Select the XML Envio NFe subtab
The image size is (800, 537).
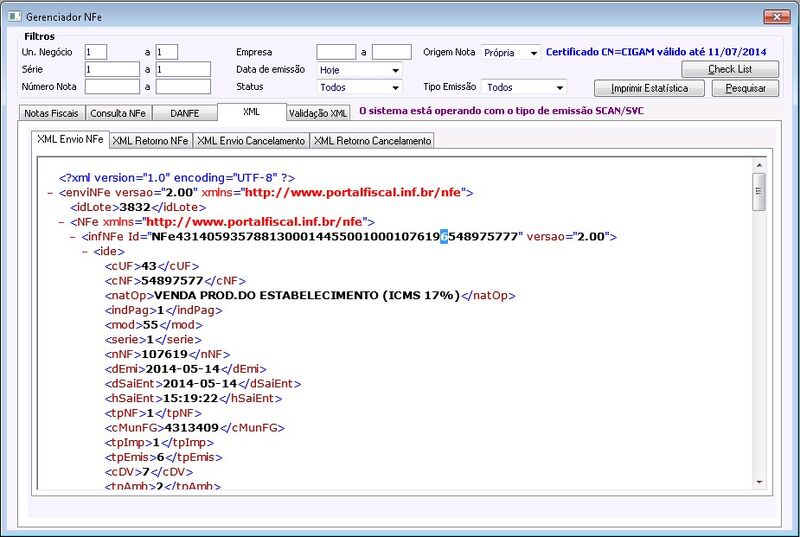pos(70,139)
